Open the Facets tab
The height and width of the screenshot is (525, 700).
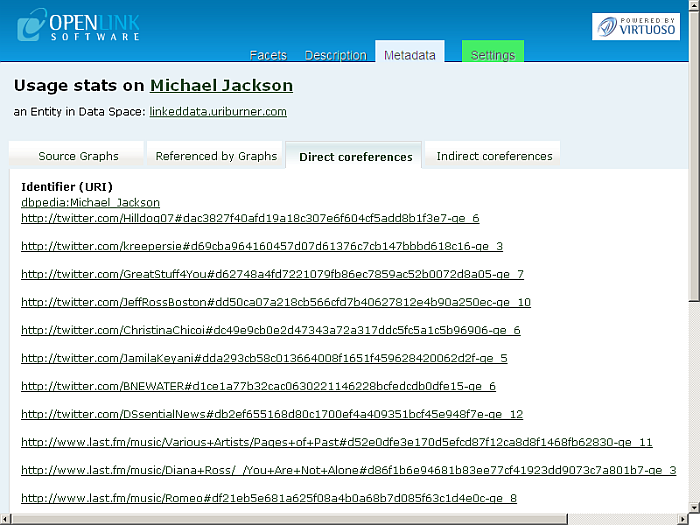pyautogui.click(x=267, y=55)
